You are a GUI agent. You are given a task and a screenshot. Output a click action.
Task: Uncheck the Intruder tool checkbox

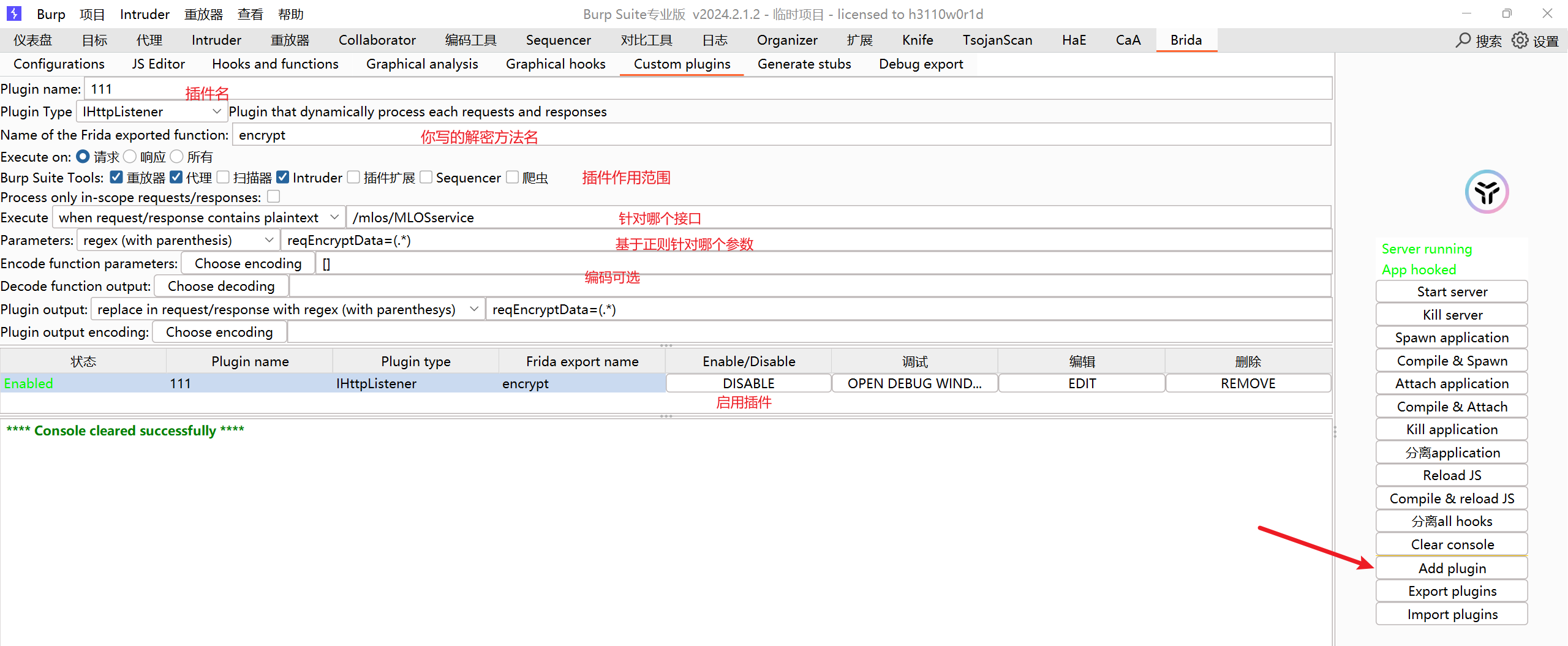pyautogui.click(x=283, y=178)
